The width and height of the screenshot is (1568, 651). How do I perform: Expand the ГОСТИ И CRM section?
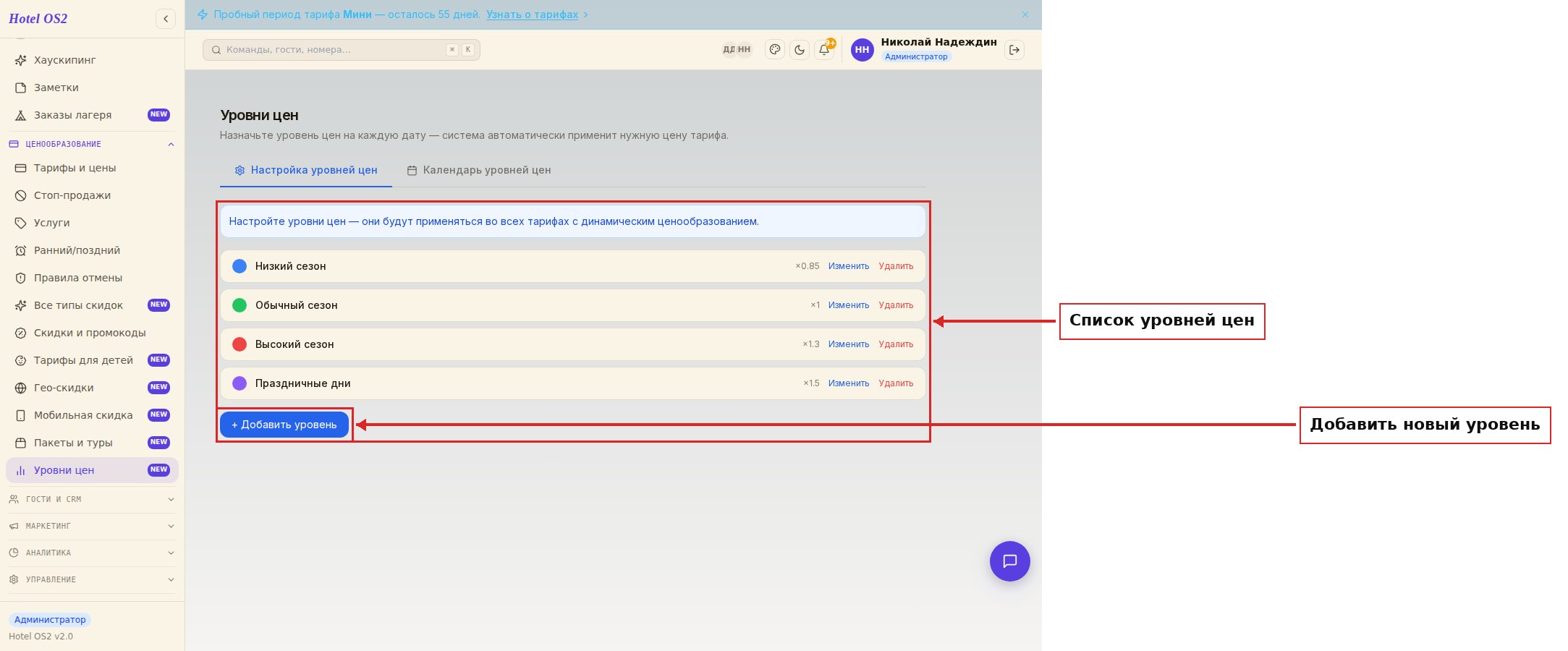click(92, 499)
